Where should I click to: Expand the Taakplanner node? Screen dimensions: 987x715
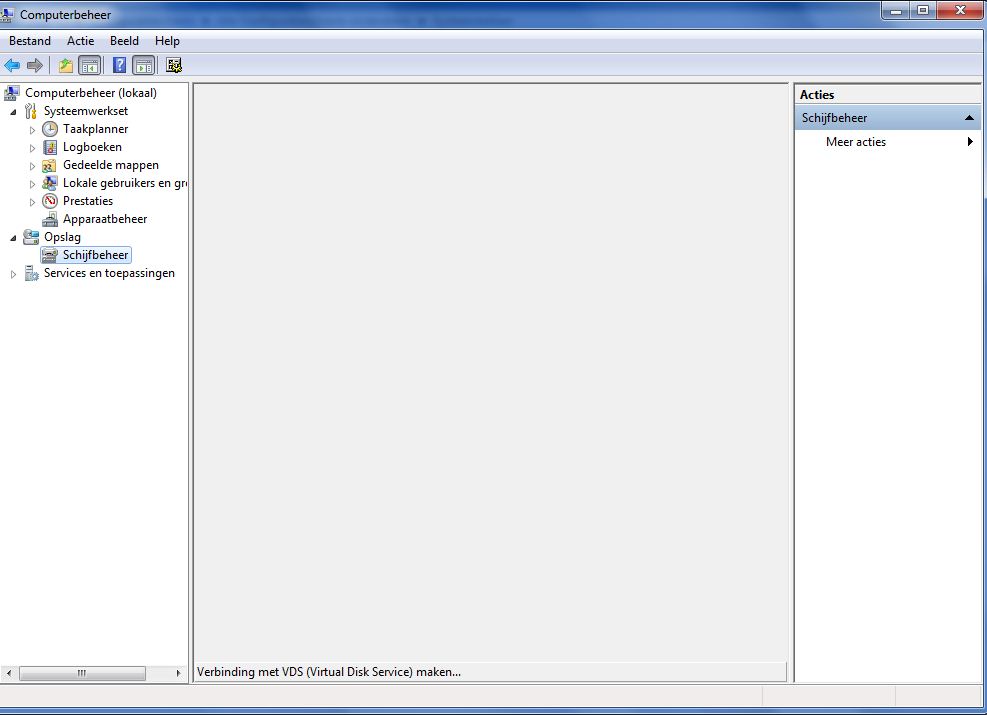32,130
